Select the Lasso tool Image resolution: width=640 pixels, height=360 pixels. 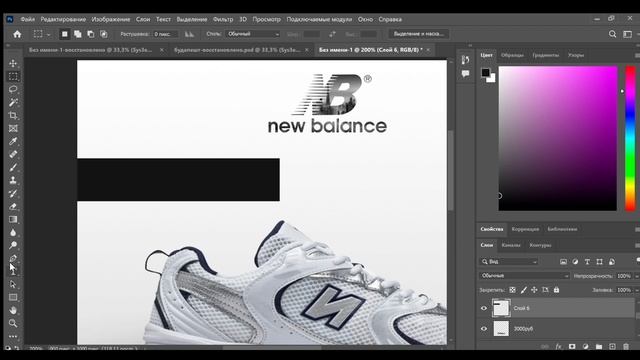click(x=13, y=89)
